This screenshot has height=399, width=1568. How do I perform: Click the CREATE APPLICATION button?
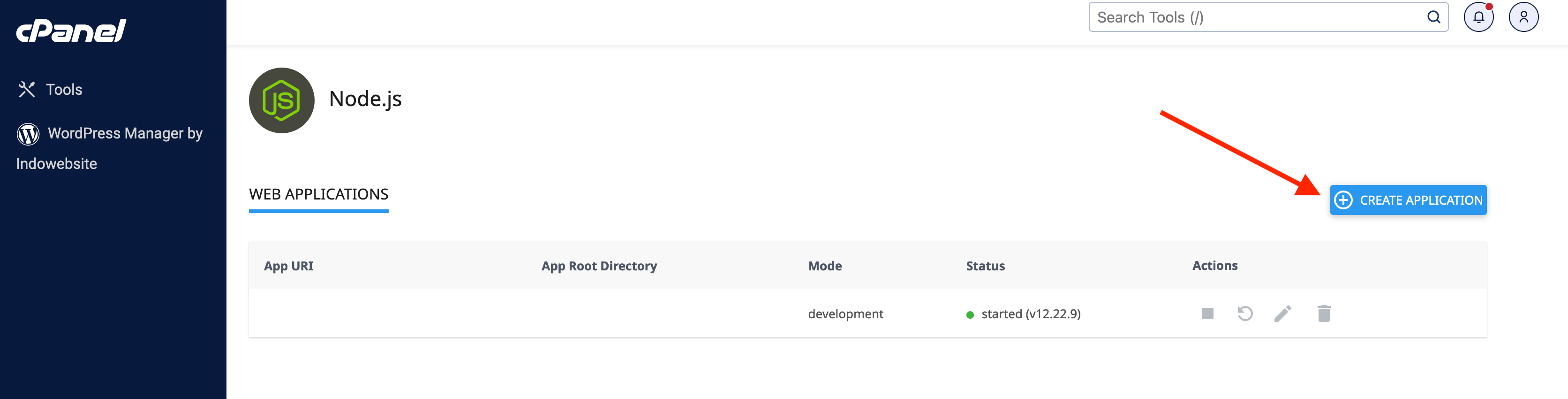(1408, 200)
